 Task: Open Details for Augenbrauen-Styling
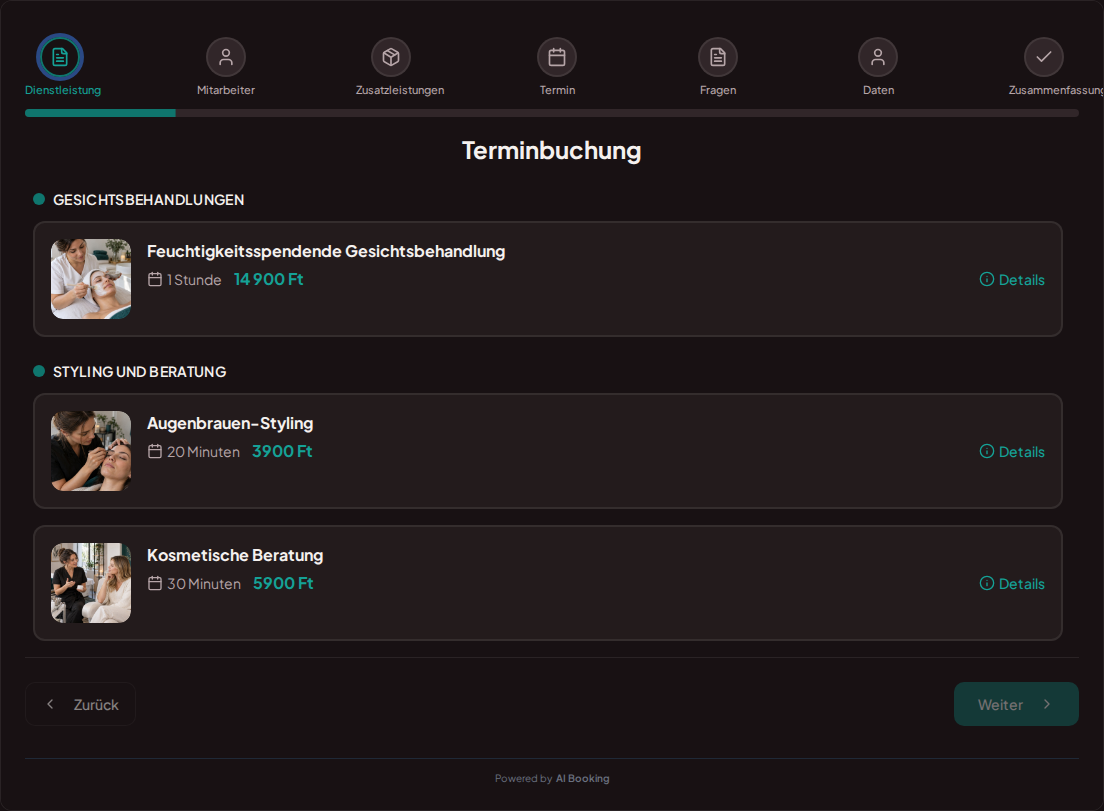pyautogui.click(x=1012, y=451)
